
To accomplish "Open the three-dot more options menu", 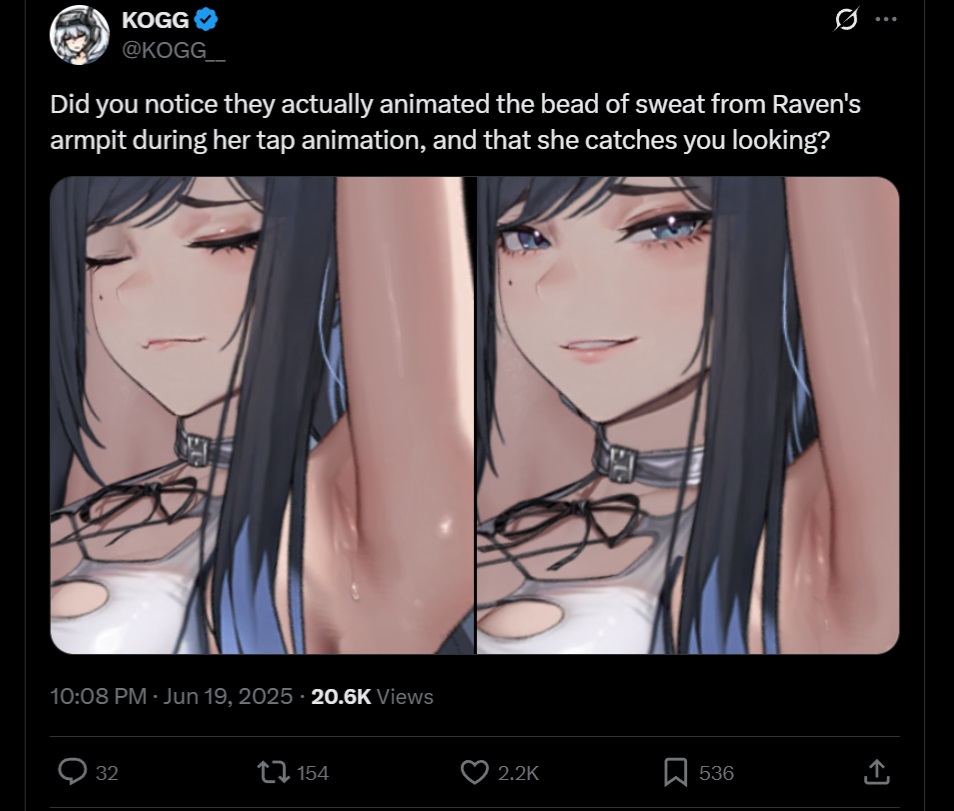I will click(886, 19).
